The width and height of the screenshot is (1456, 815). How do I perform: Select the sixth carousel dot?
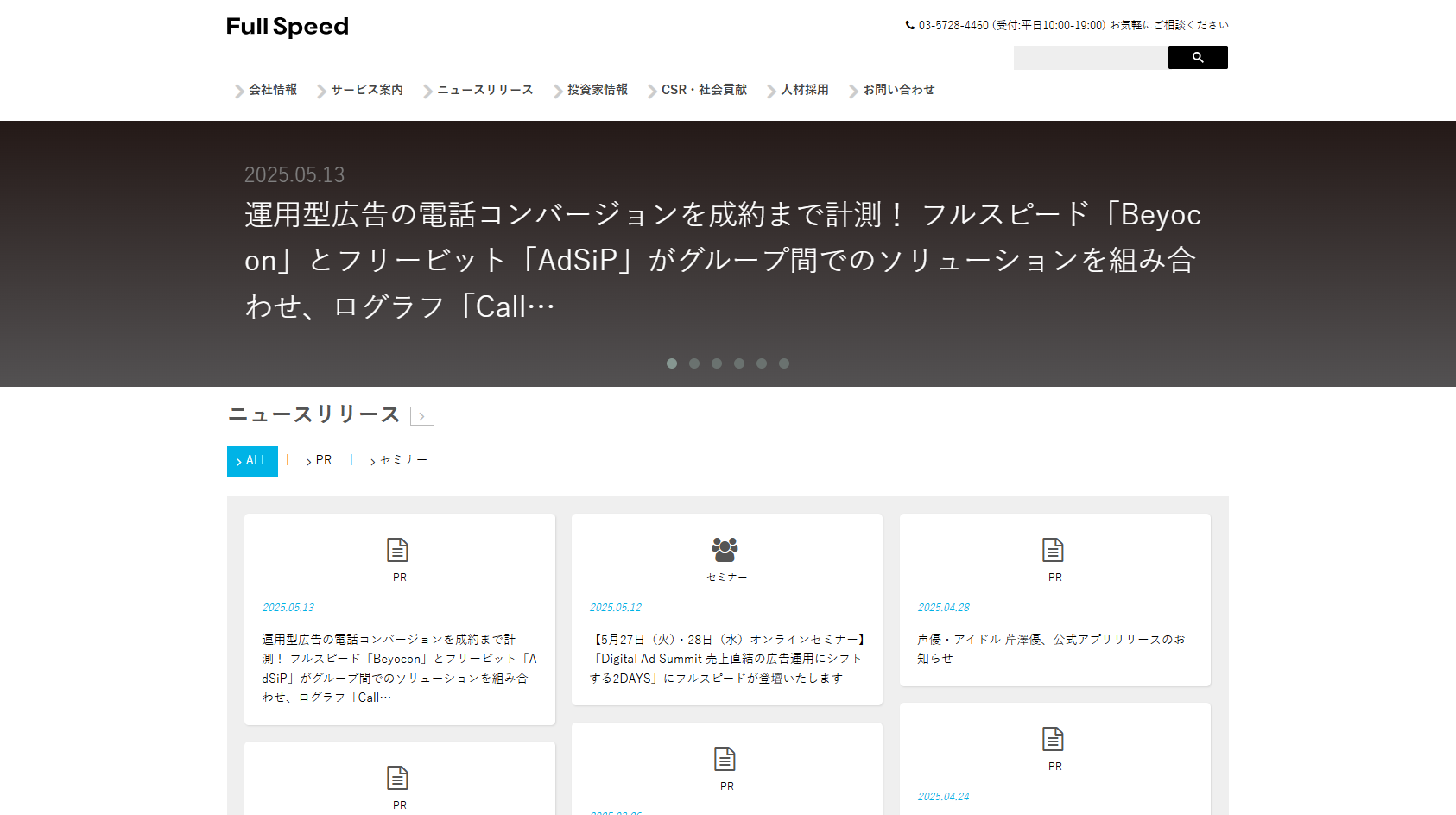click(x=784, y=363)
